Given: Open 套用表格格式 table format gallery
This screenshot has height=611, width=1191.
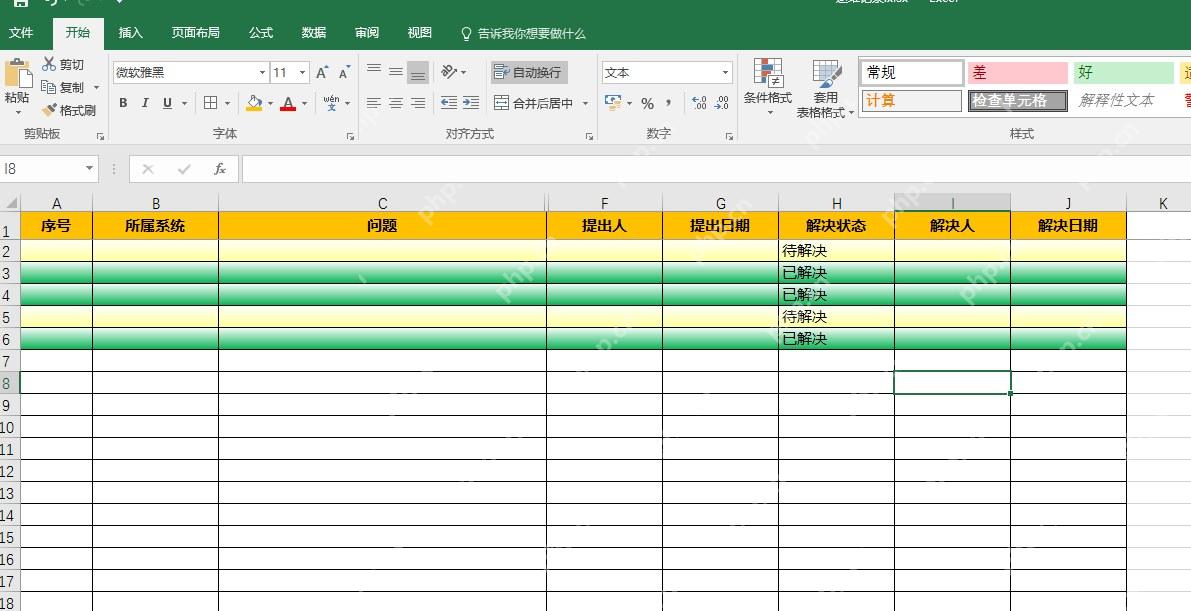Looking at the screenshot, I should tap(826, 88).
